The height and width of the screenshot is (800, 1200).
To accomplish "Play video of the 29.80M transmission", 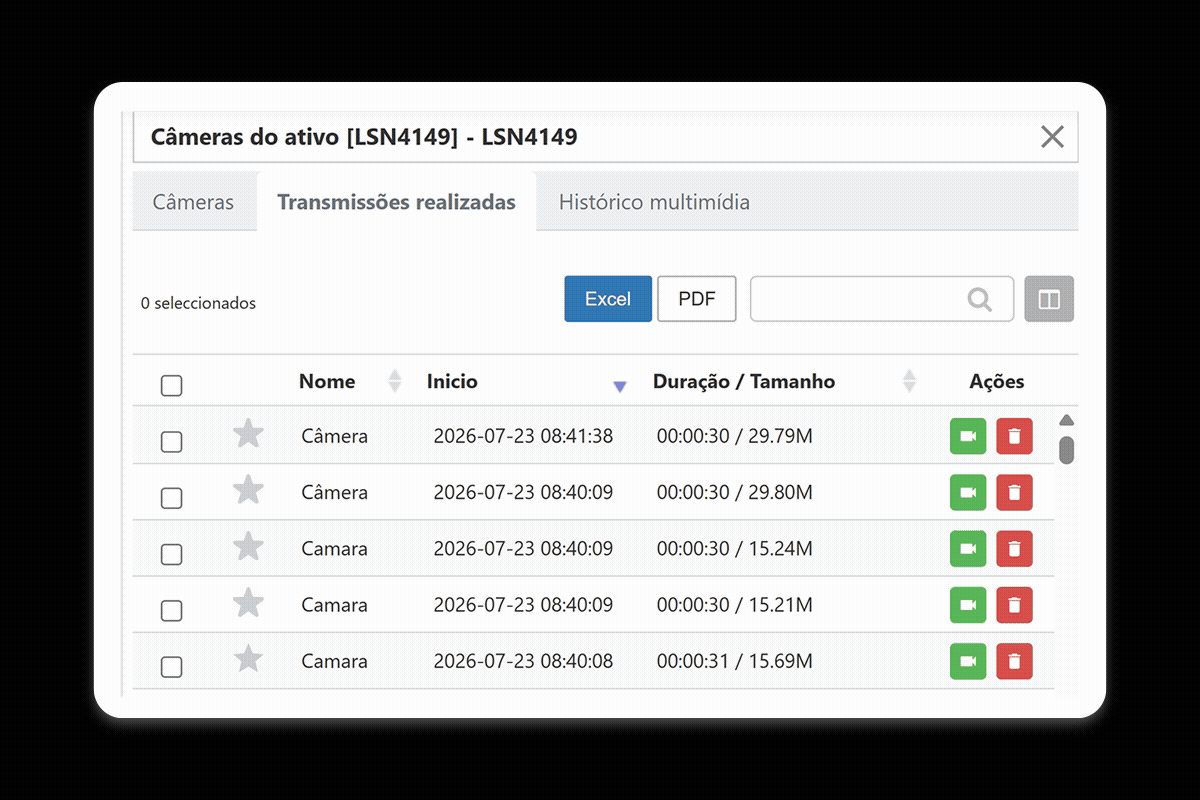I will click(968, 492).
